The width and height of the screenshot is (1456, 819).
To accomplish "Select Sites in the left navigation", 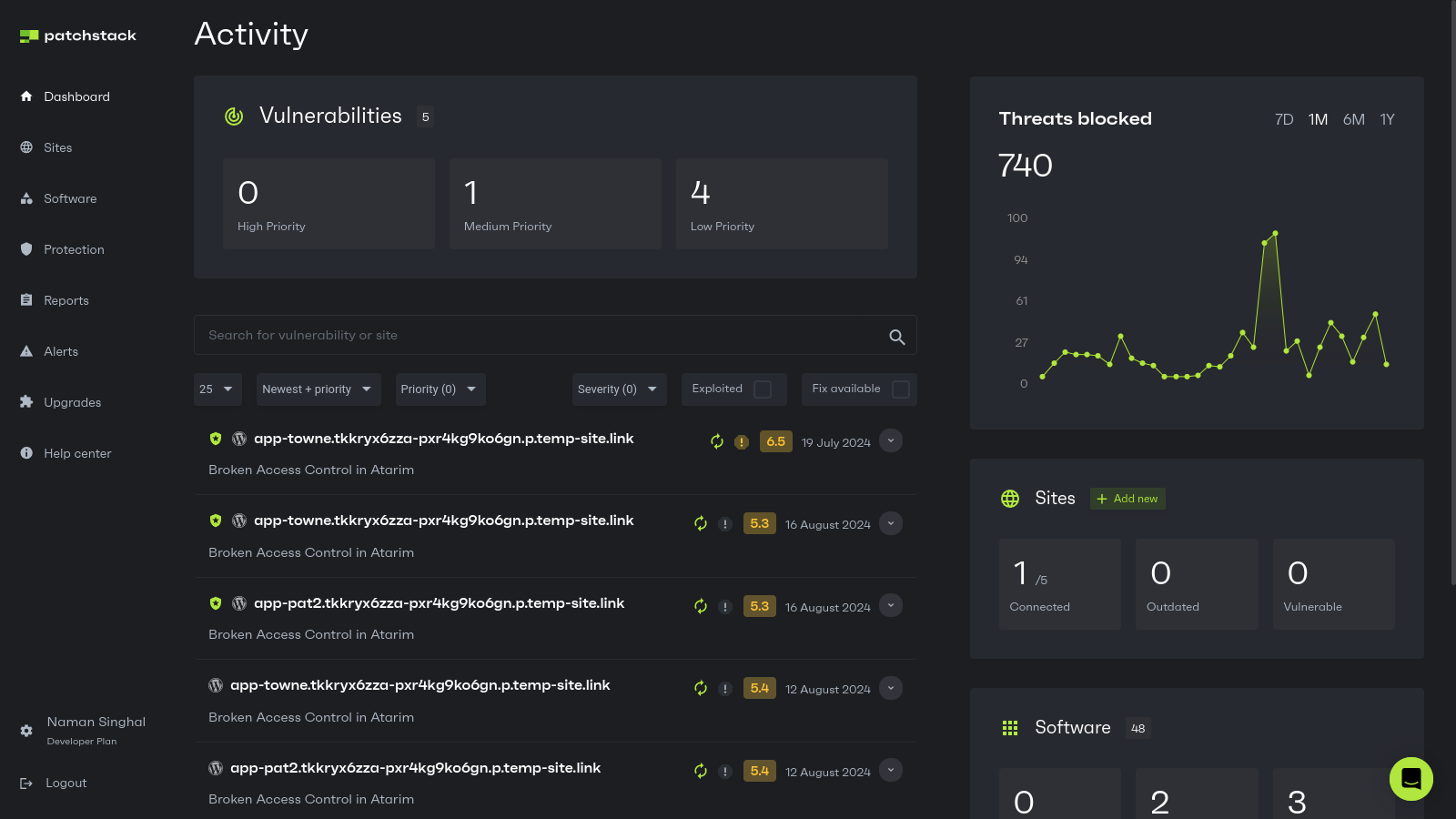I will [58, 147].
